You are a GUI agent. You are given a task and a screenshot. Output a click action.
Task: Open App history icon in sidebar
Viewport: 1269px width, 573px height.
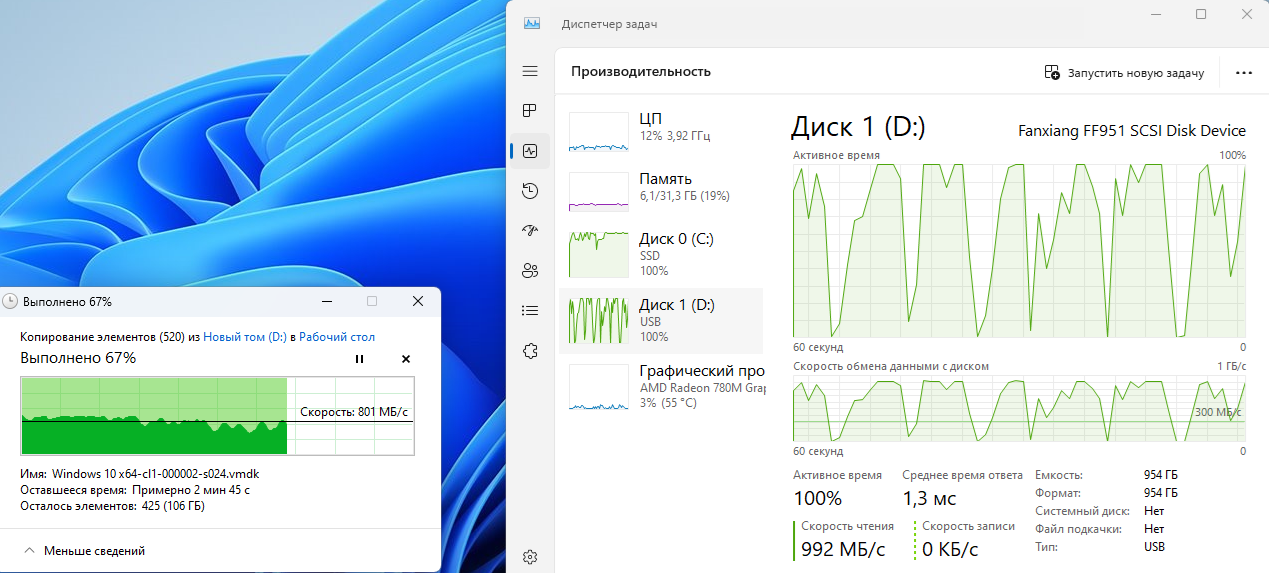[x=530, y=191]
